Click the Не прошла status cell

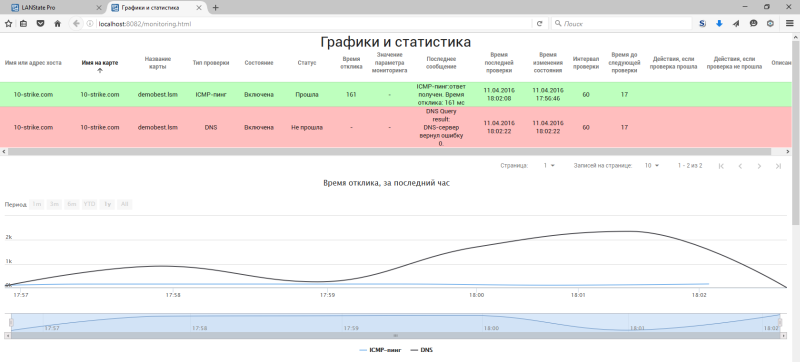click(x=307, y=127)
